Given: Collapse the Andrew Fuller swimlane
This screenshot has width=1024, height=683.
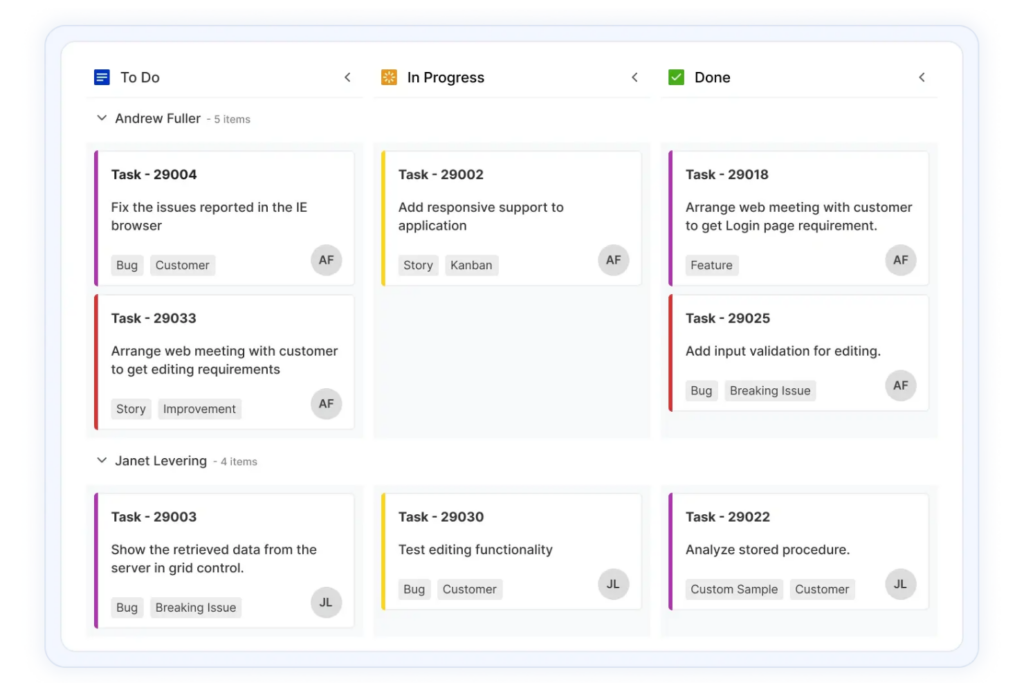Looking at the screenshot, I should pos(102,118).
